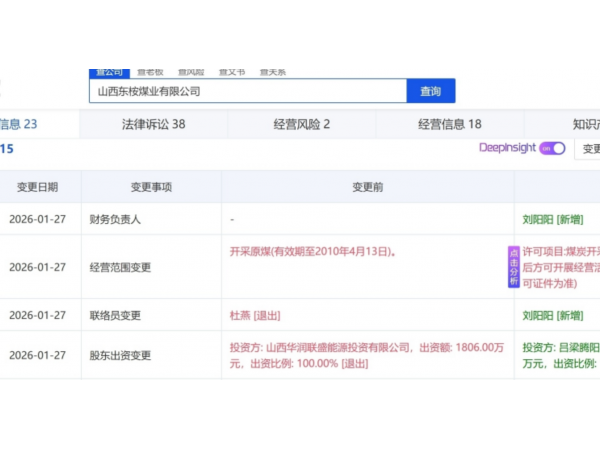Toggle the DeepInsight switch

[x=552, y=148]
